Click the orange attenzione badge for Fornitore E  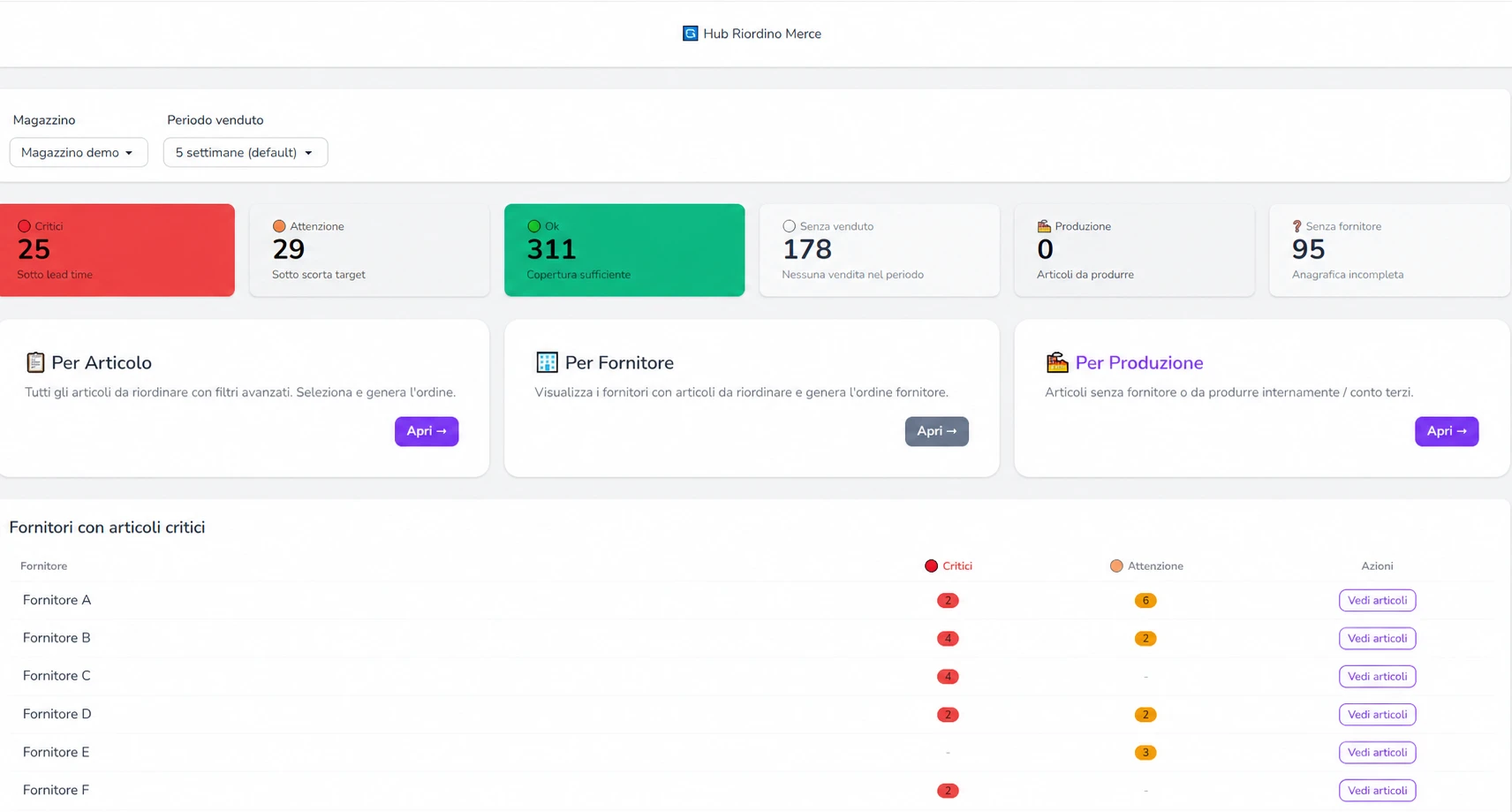pos(1145,753)
